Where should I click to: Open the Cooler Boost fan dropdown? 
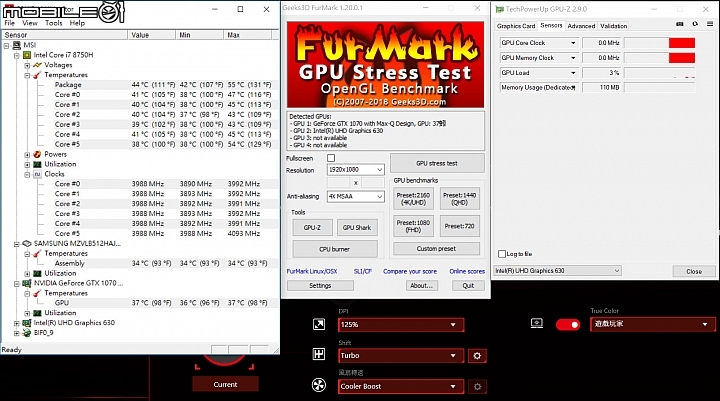(401, 386)
